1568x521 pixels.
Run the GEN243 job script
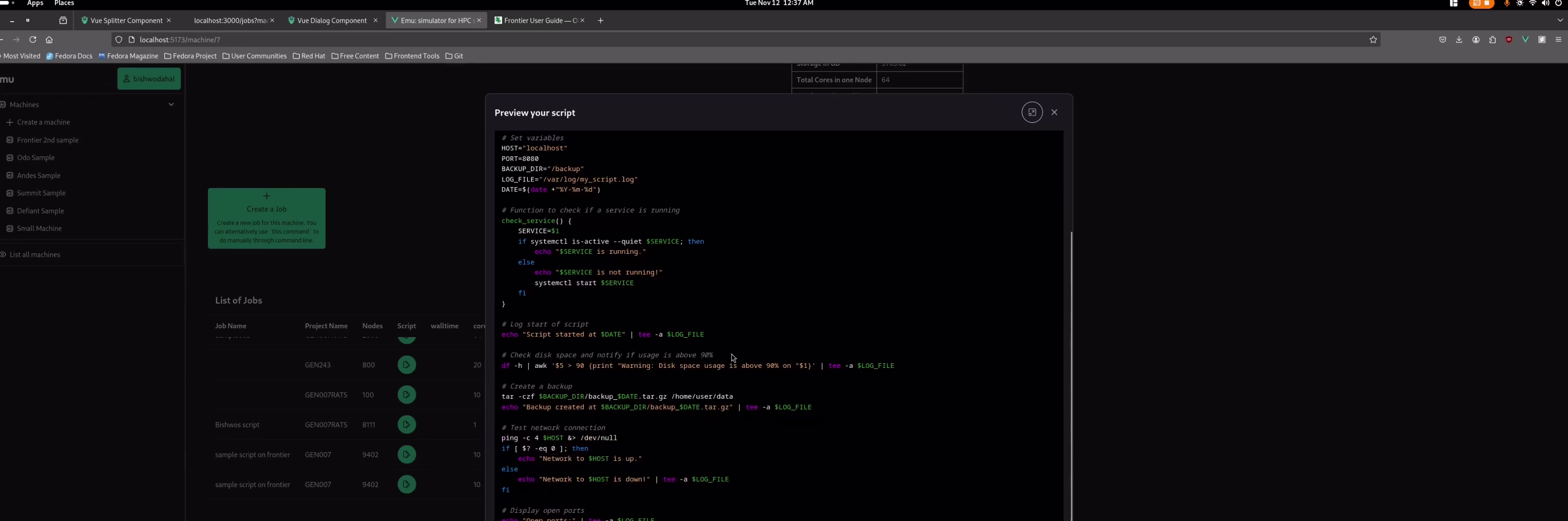(407, 364)
